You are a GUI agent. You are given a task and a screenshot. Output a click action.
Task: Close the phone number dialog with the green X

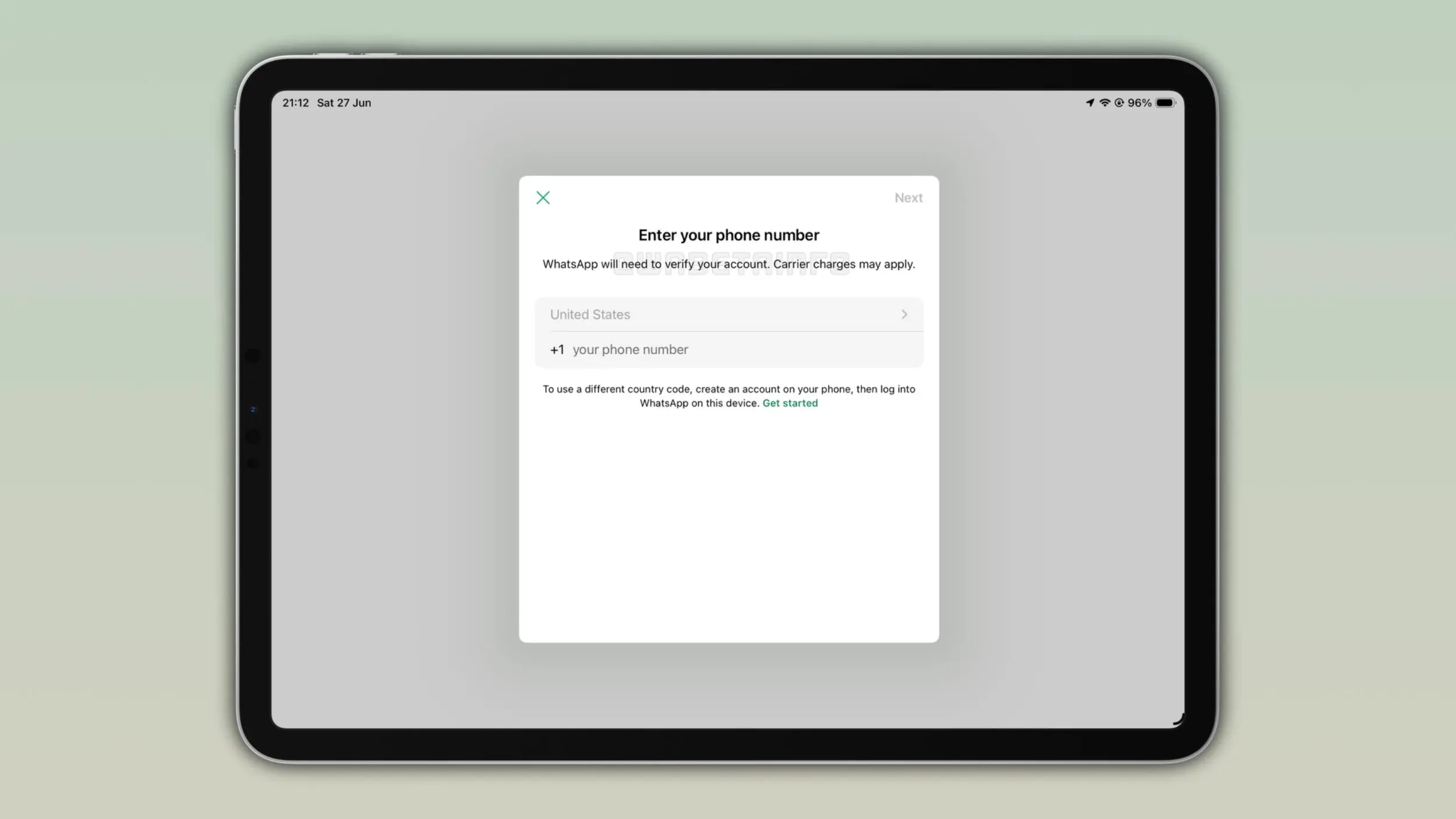543,198
